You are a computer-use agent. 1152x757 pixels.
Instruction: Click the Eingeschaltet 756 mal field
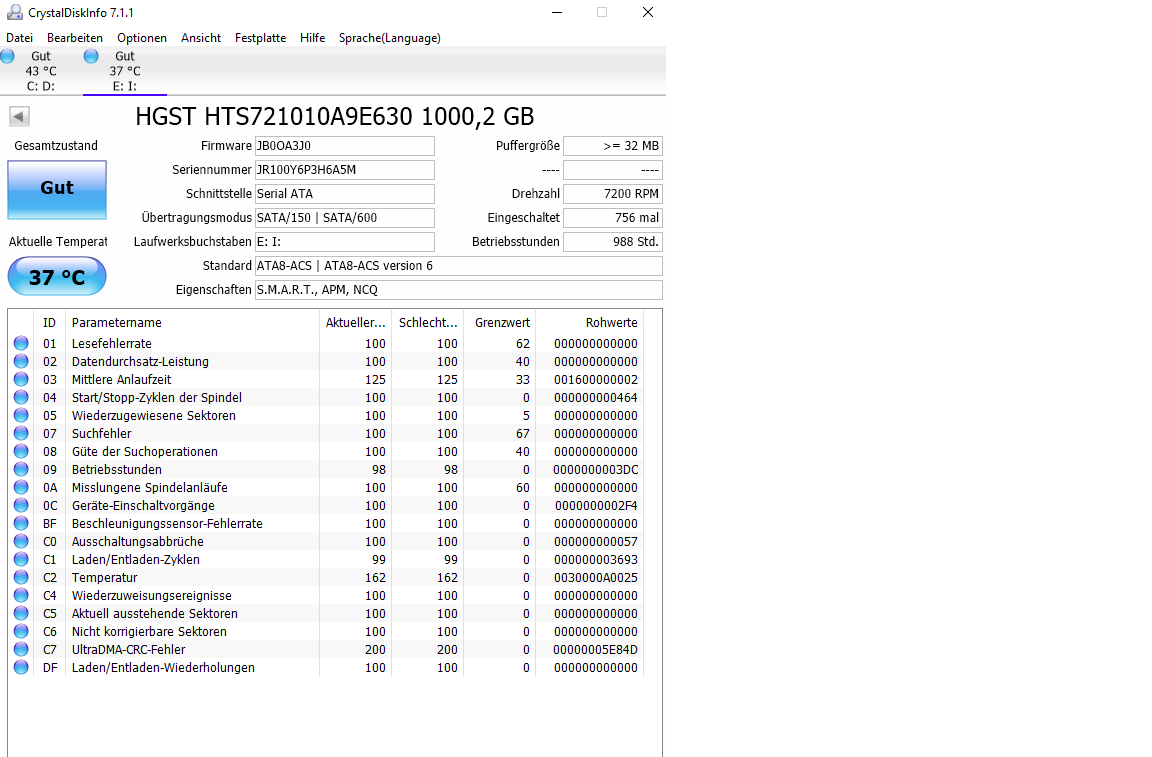(x=613, y=218)
